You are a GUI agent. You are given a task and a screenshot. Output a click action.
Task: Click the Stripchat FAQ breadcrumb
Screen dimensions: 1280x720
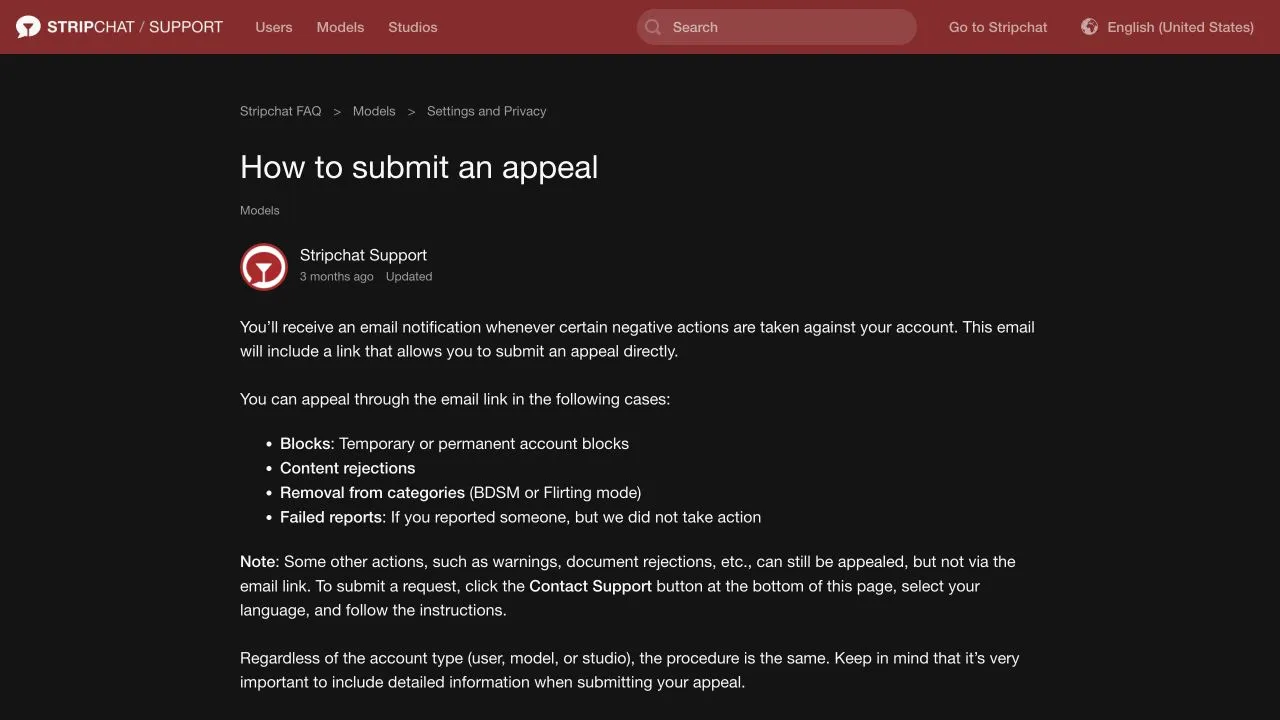coord(281,111)
